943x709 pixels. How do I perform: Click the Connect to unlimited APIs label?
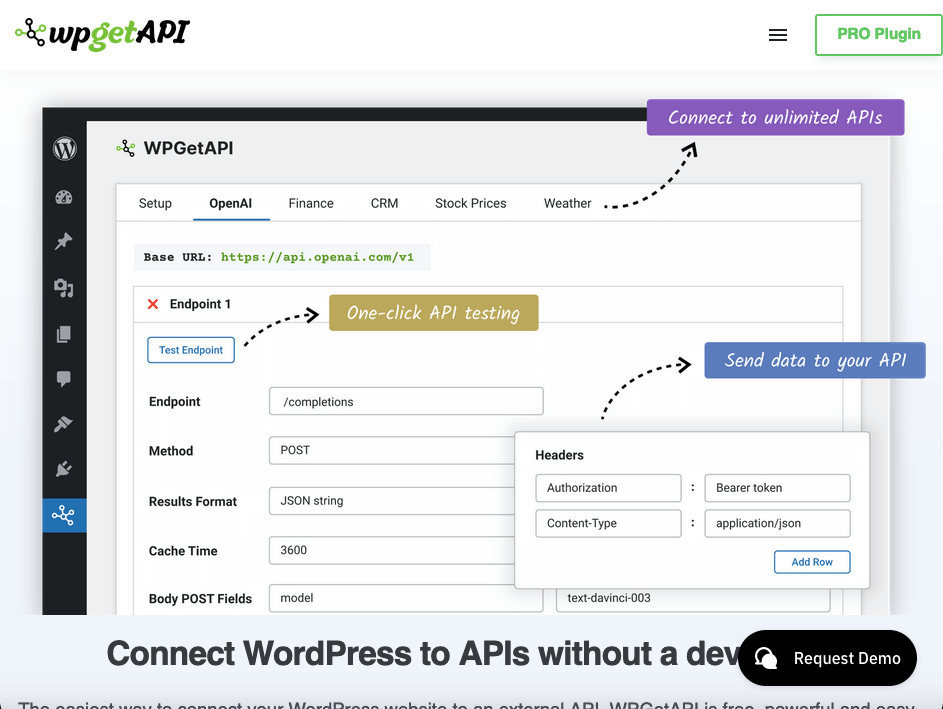coord(775,117)
